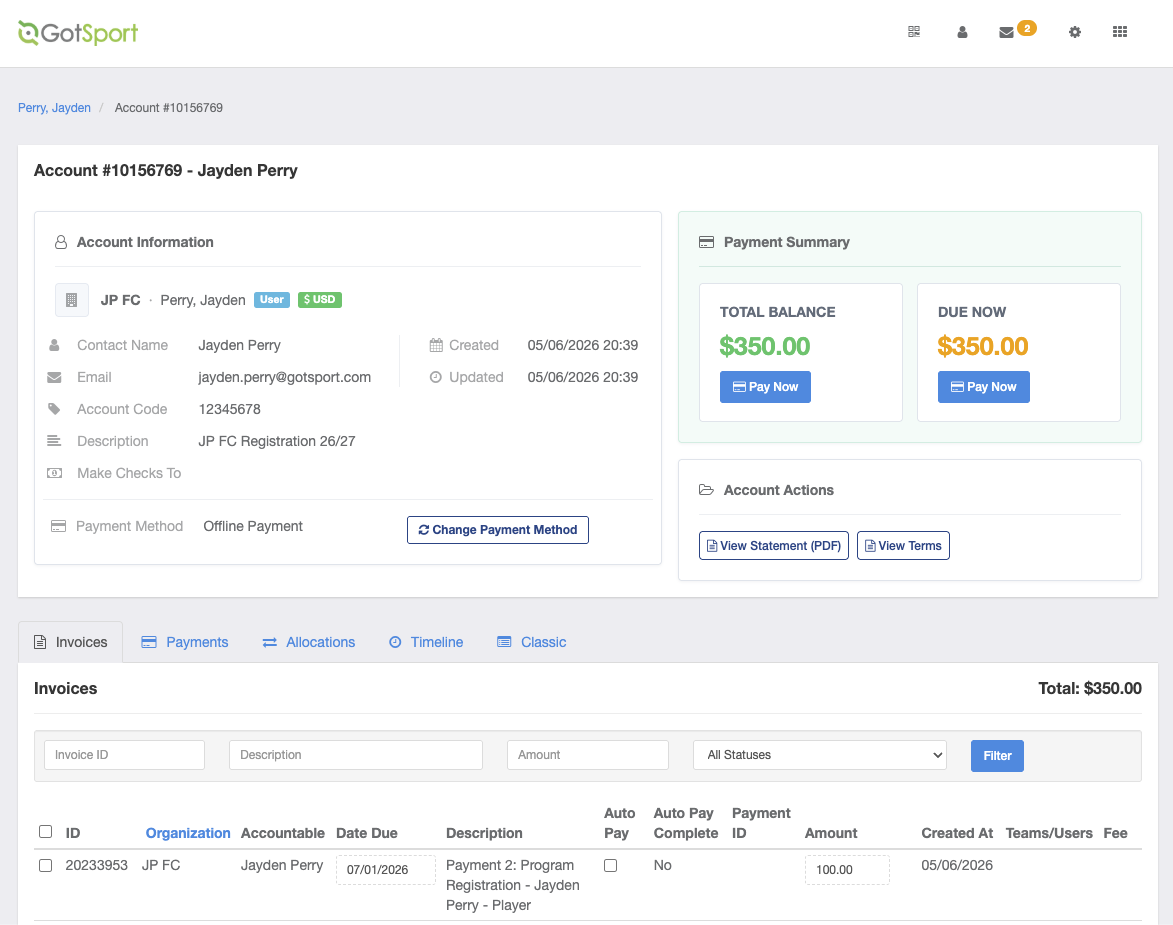The image size is (1173, 925).
Task: Sort by the Organization column header
Action: tap(188, 833)
